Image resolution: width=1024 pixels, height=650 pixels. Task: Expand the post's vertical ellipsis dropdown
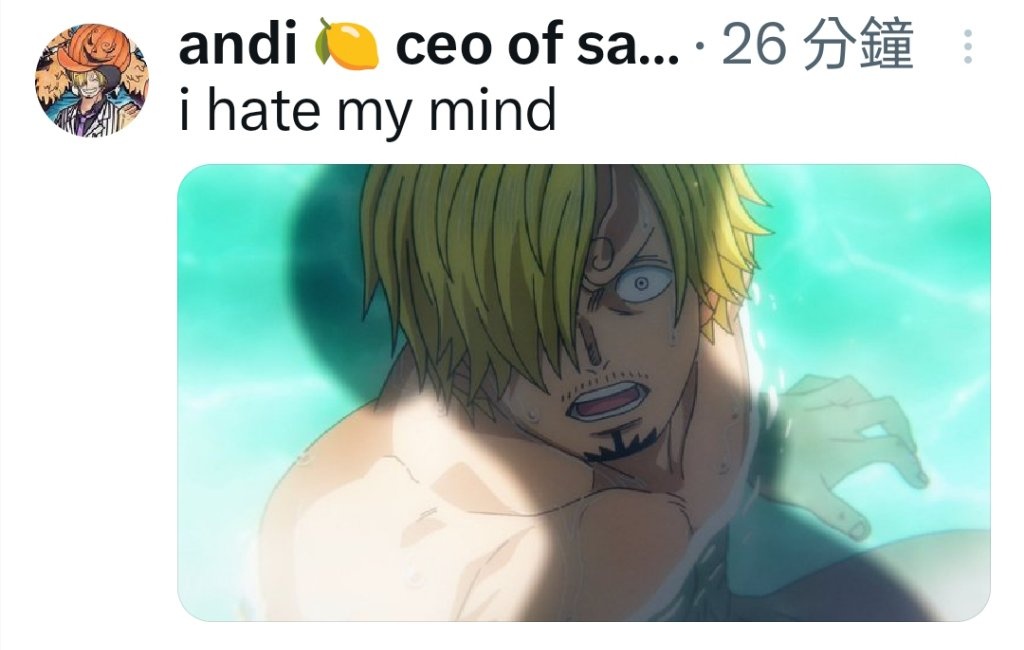pos(968,46)
